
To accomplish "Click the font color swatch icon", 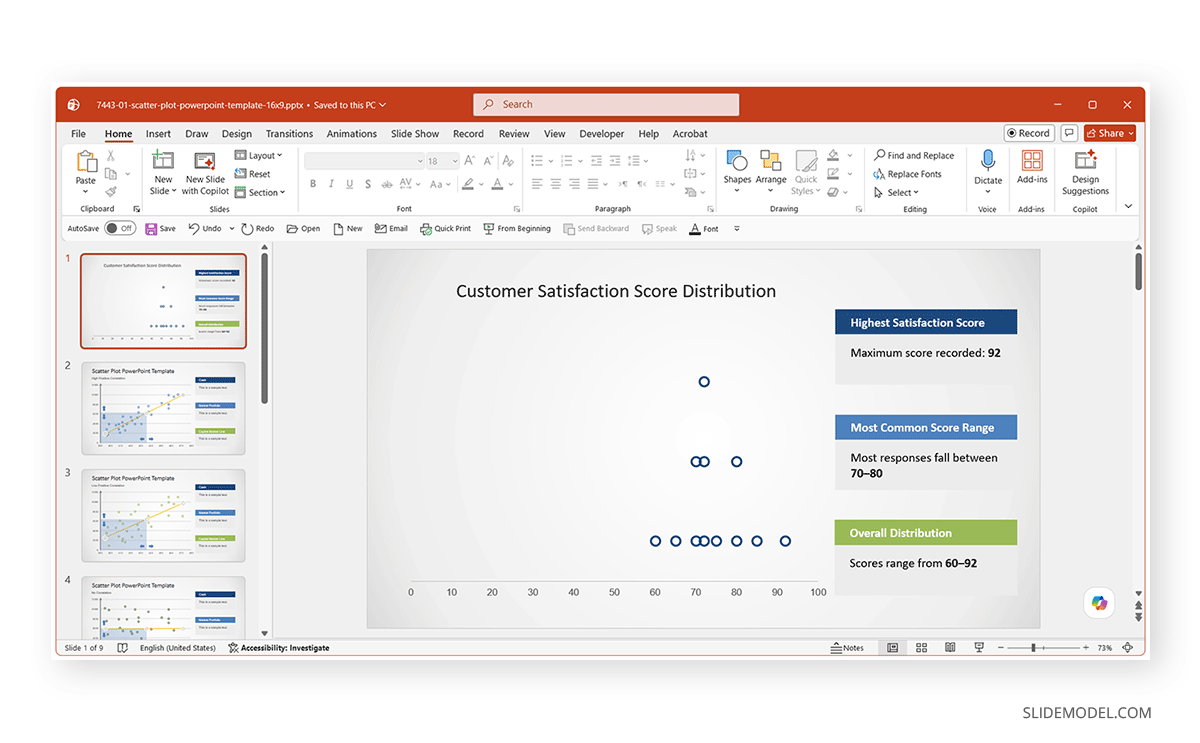I will (x=497, y=184).
